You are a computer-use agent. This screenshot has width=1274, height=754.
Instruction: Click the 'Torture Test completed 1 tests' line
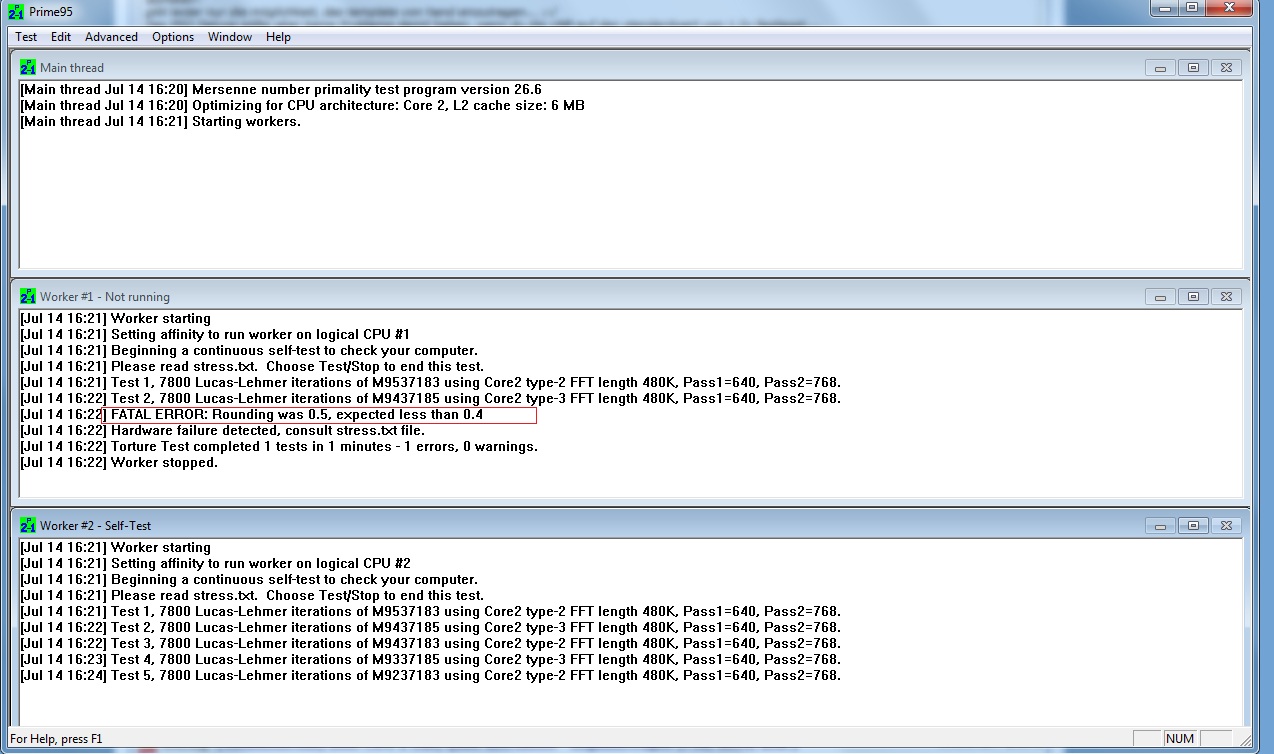279,447
